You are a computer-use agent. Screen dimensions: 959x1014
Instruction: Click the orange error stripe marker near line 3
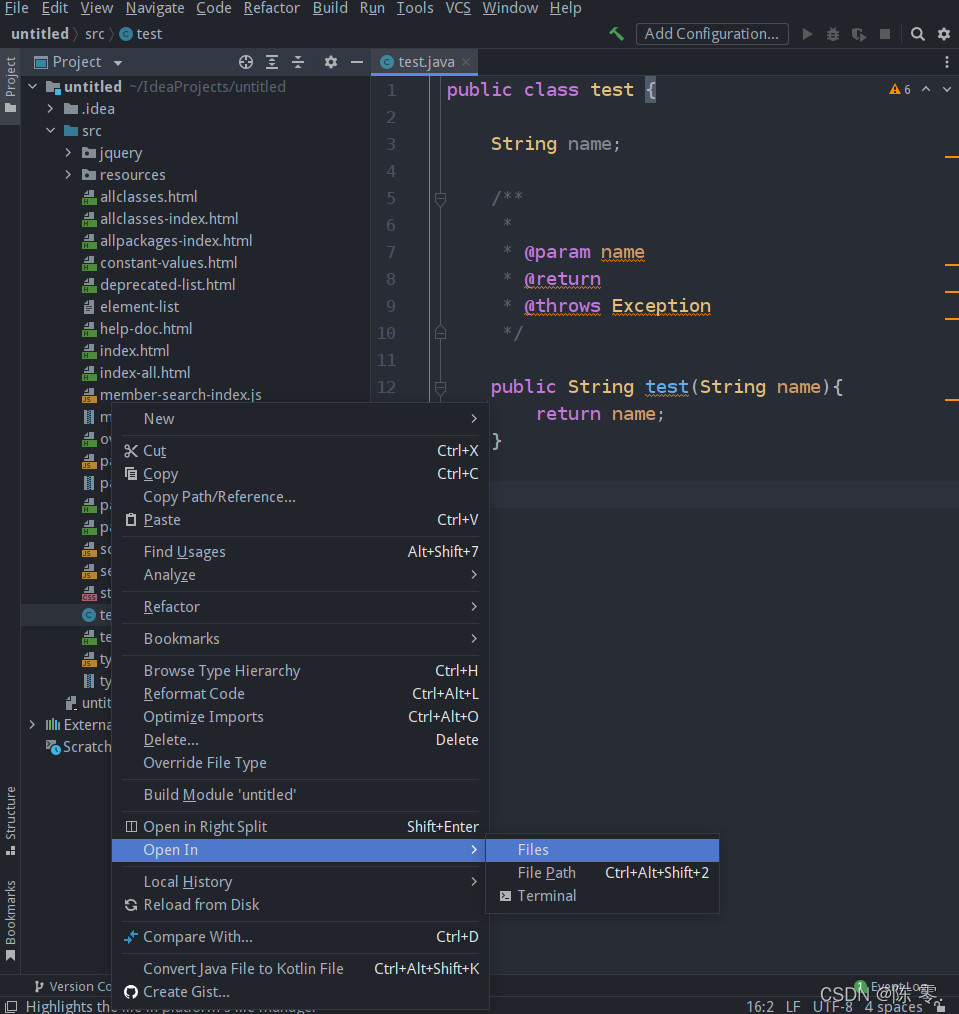tap(951, 157)
